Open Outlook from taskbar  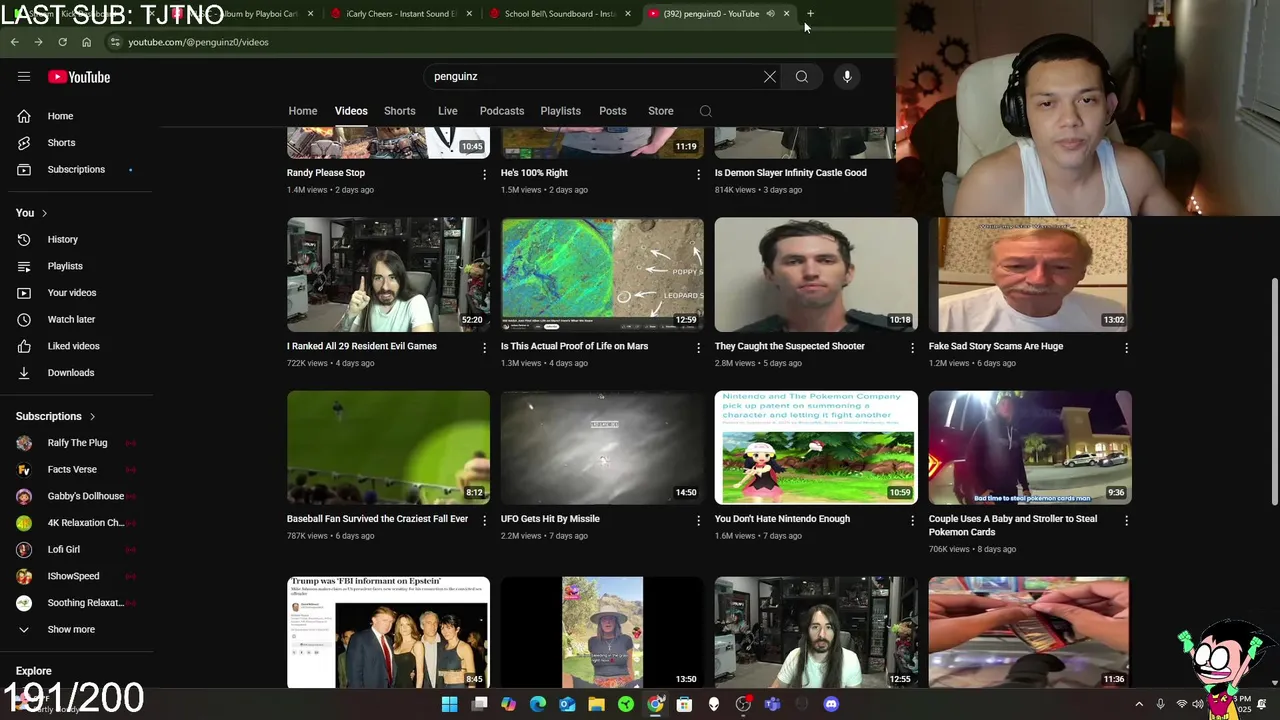click(x=567, y=704)
